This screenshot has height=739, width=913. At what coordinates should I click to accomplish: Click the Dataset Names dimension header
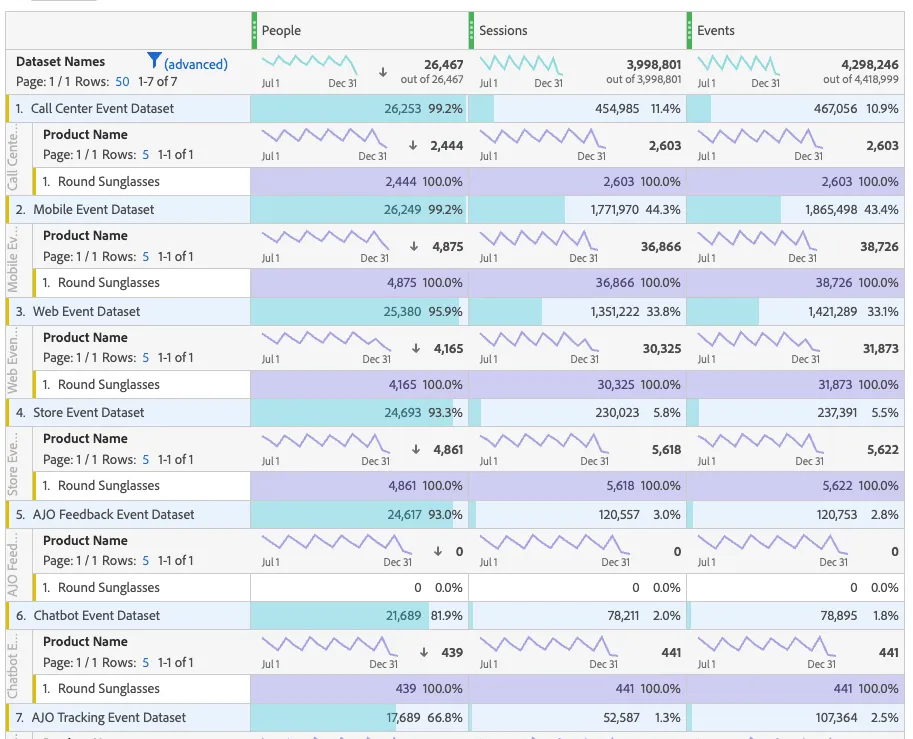pos(61,62)
